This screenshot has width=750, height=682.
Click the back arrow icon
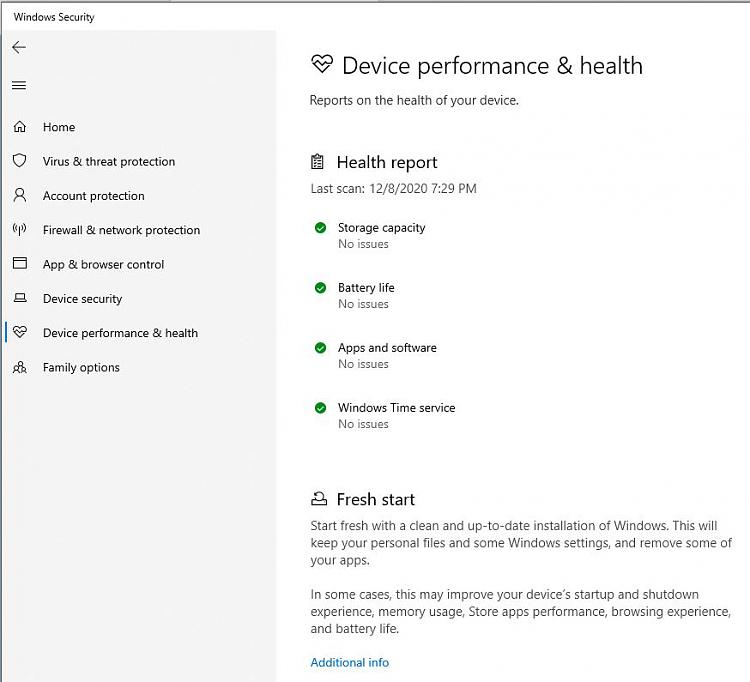tap(19, 47)
